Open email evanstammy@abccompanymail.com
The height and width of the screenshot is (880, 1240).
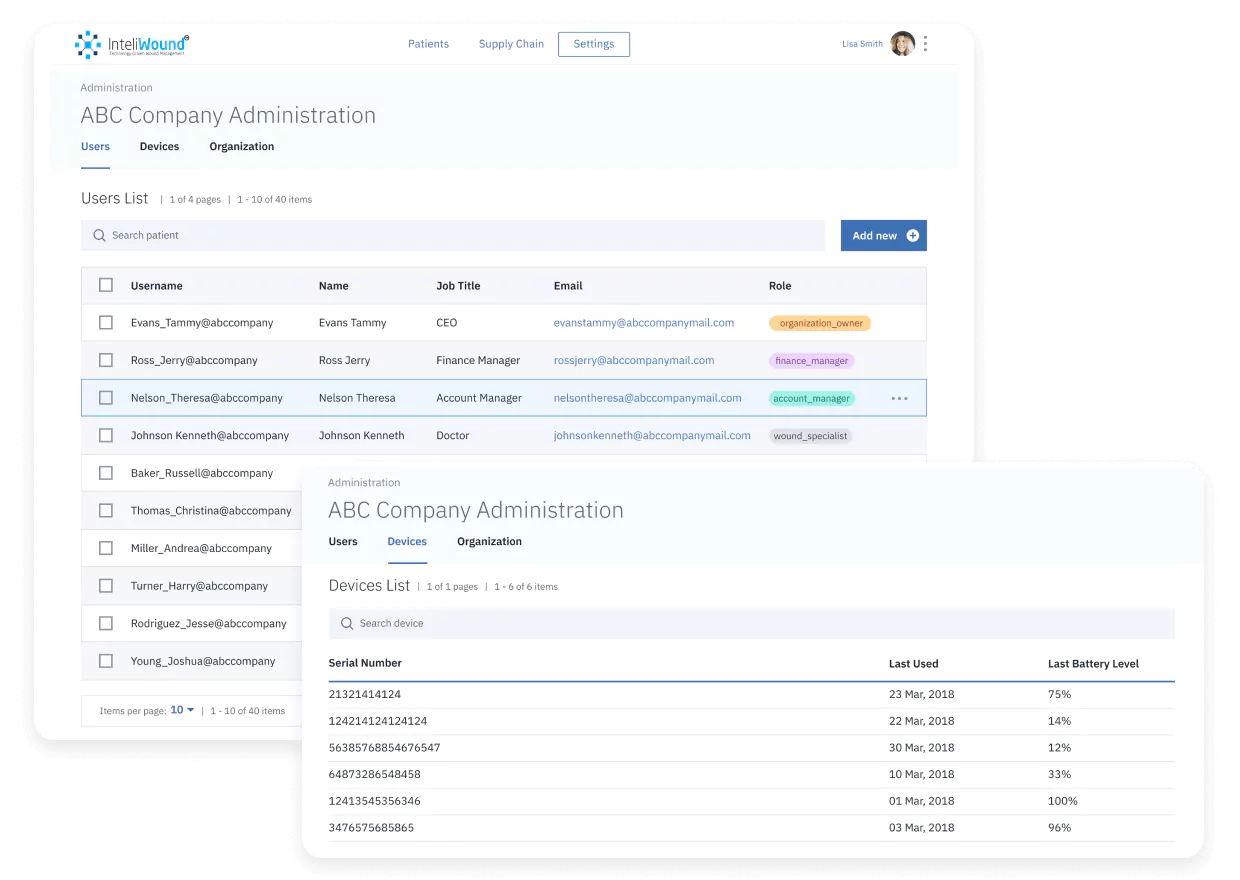[x=644, y=323]
